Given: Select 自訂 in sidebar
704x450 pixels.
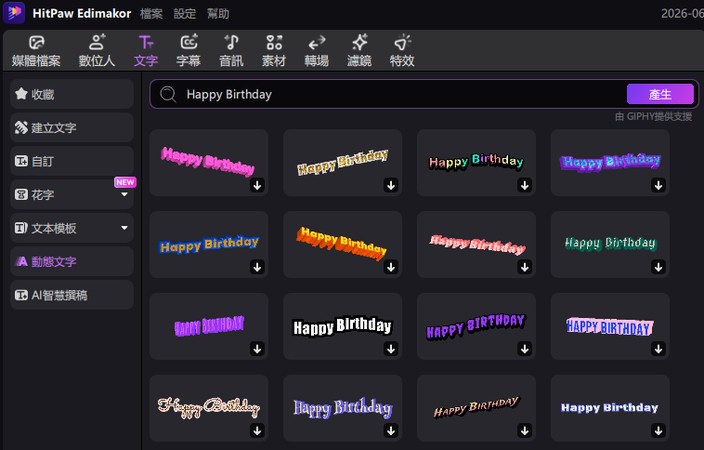Looking at the screenshot, I should [72, 161].
